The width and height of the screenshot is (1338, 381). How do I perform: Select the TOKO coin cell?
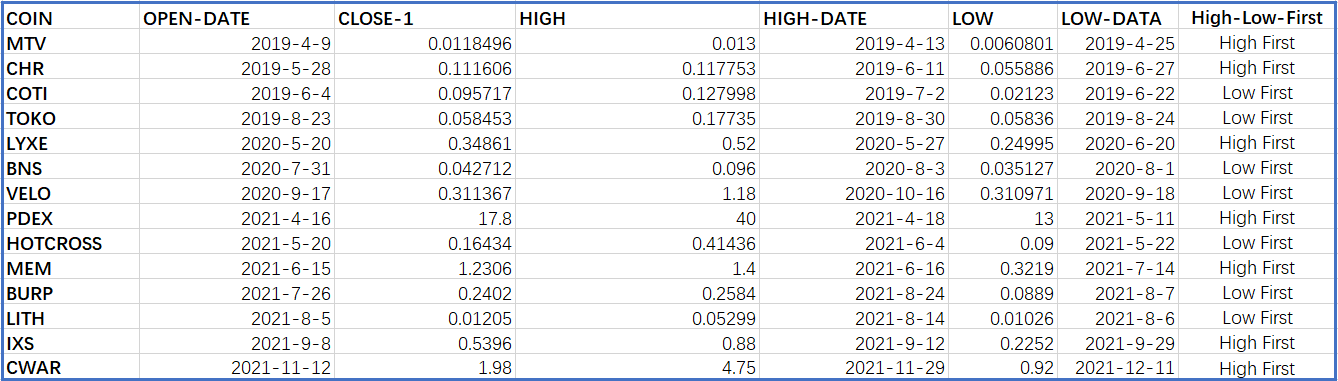click(71, 118)
